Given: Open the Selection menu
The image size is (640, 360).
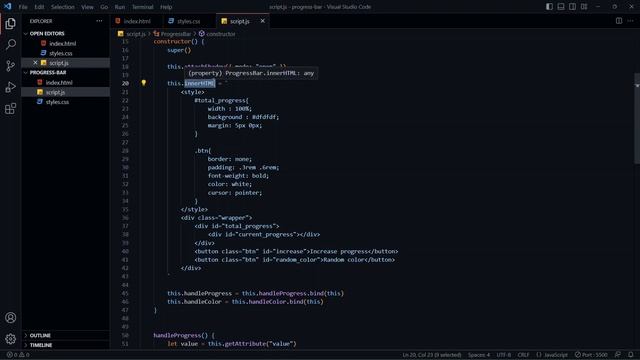Looking at the screenshot, I should pos(62,7).
